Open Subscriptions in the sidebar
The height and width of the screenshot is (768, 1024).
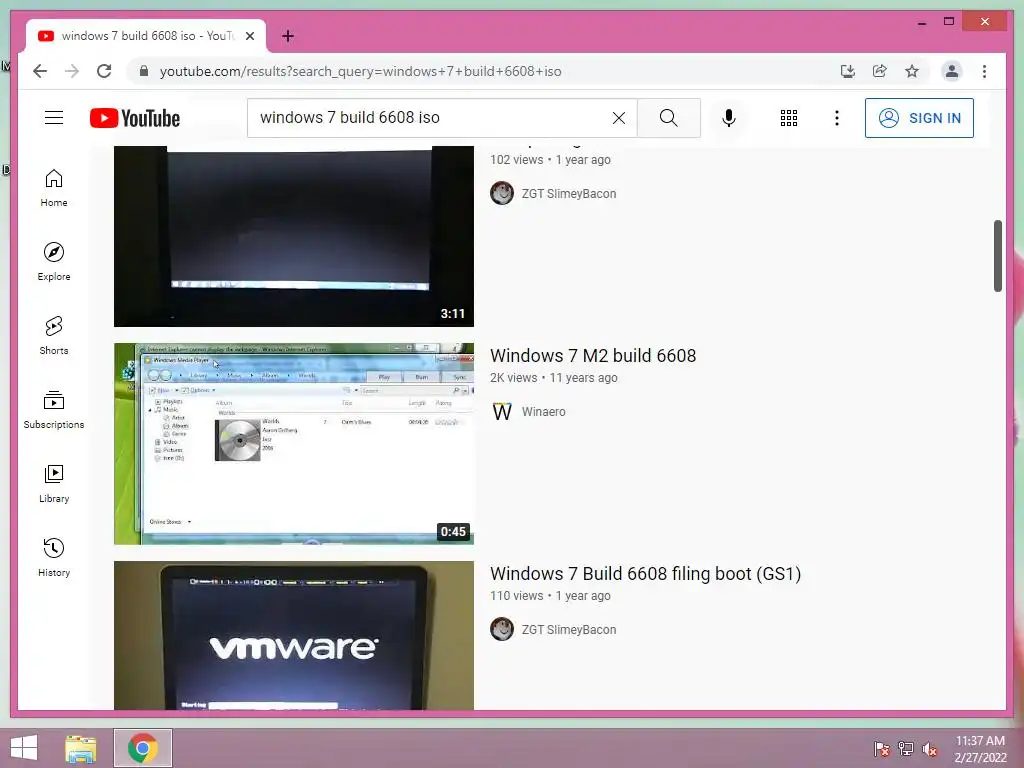click(x=54, y=409)
